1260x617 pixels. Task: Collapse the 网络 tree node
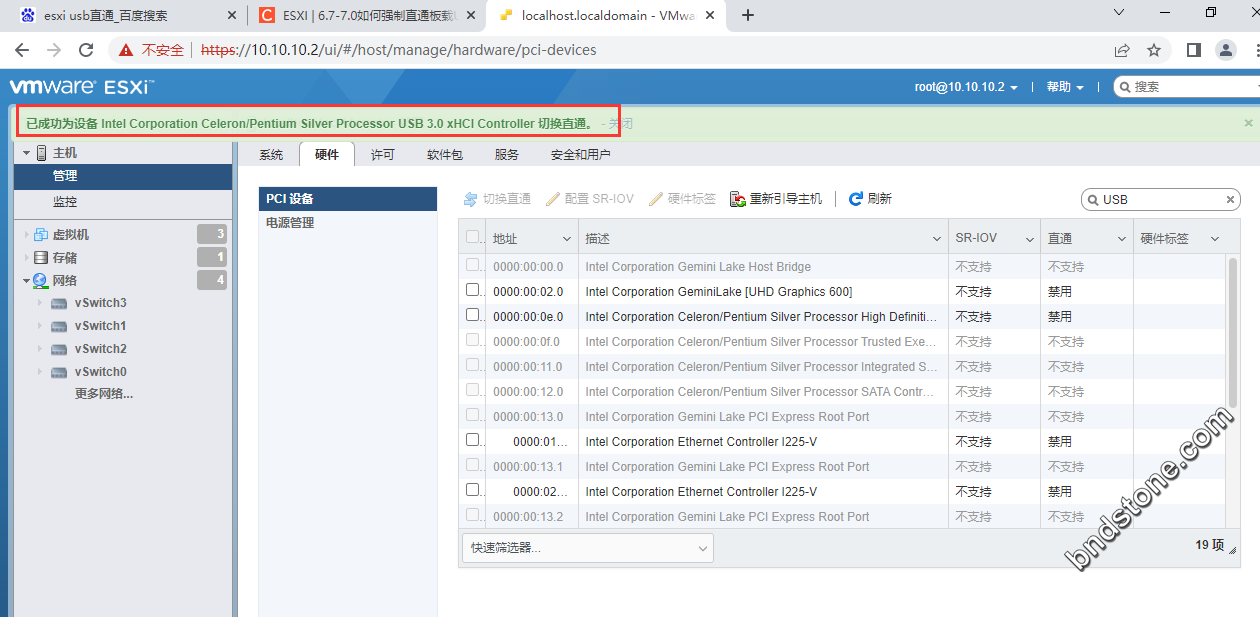coord(26,281)
